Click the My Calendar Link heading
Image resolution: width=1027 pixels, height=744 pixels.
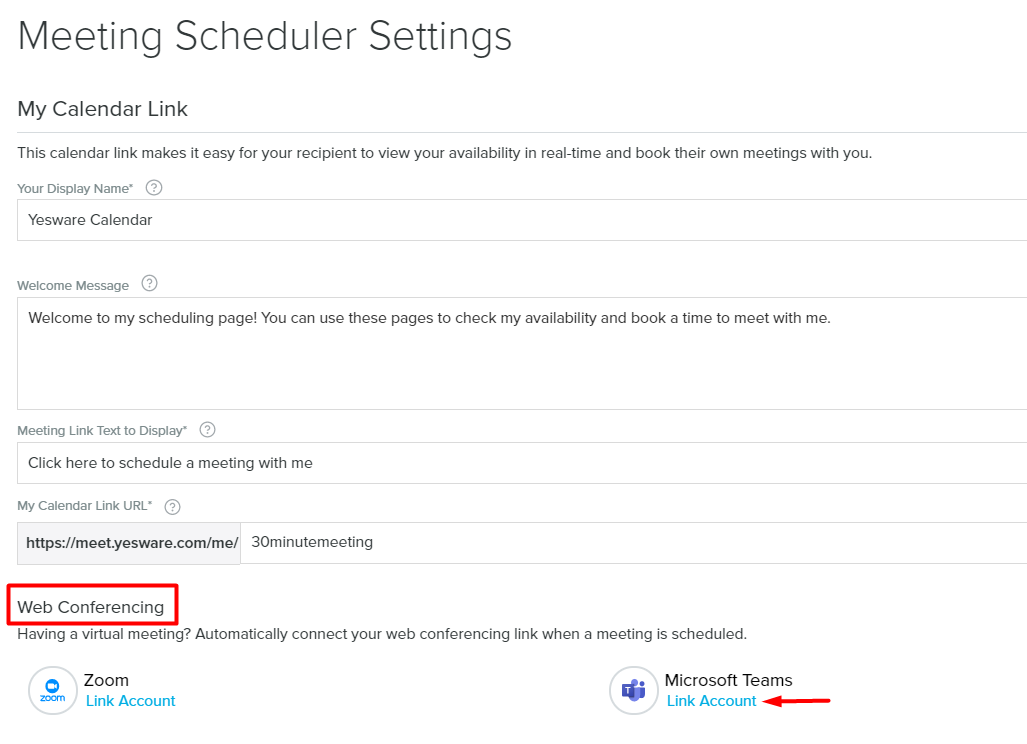point(103,109)
